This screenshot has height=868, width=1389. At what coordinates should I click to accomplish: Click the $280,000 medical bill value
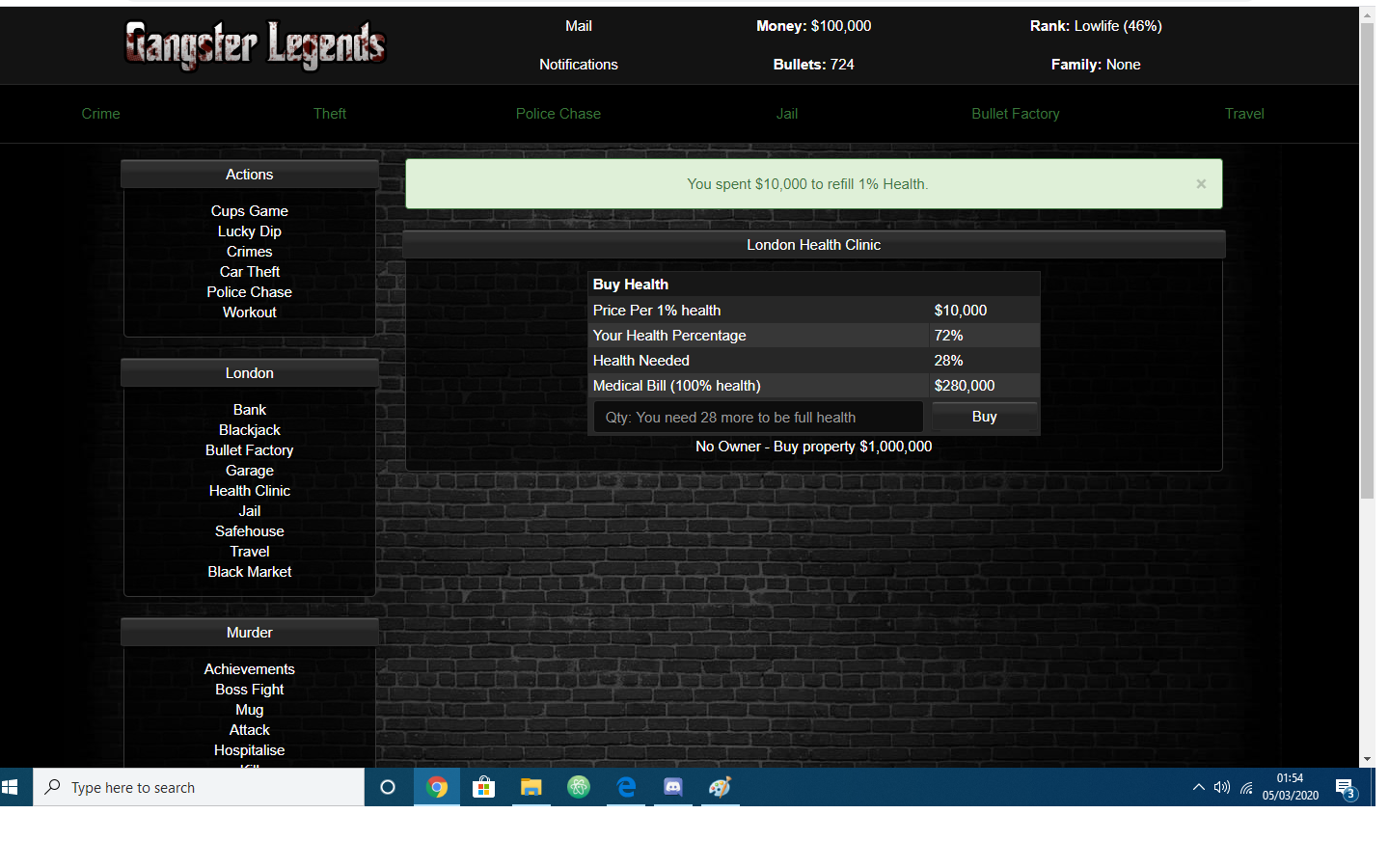point(965,386)
